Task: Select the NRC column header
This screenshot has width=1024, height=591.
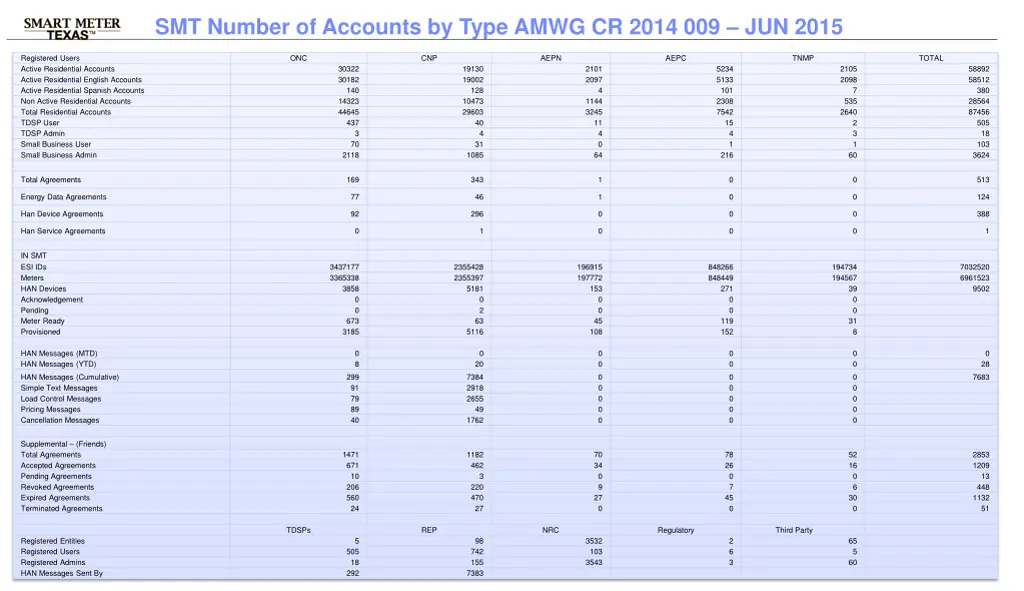Action: pos(551,530)
